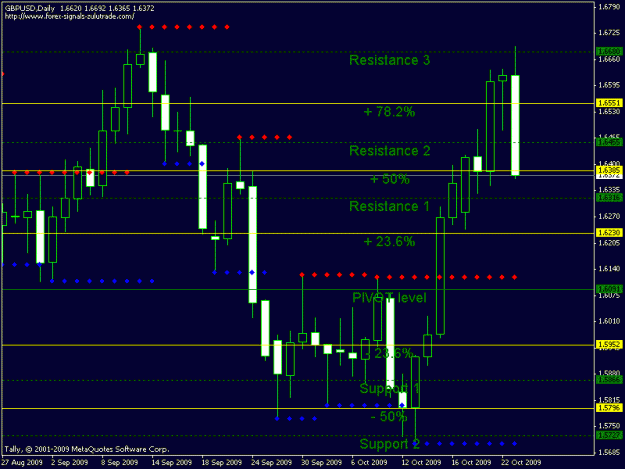The height and width of the screenshot is (469, 625).
Task: Click the 1.6790 price axis value
Action: 610,7
